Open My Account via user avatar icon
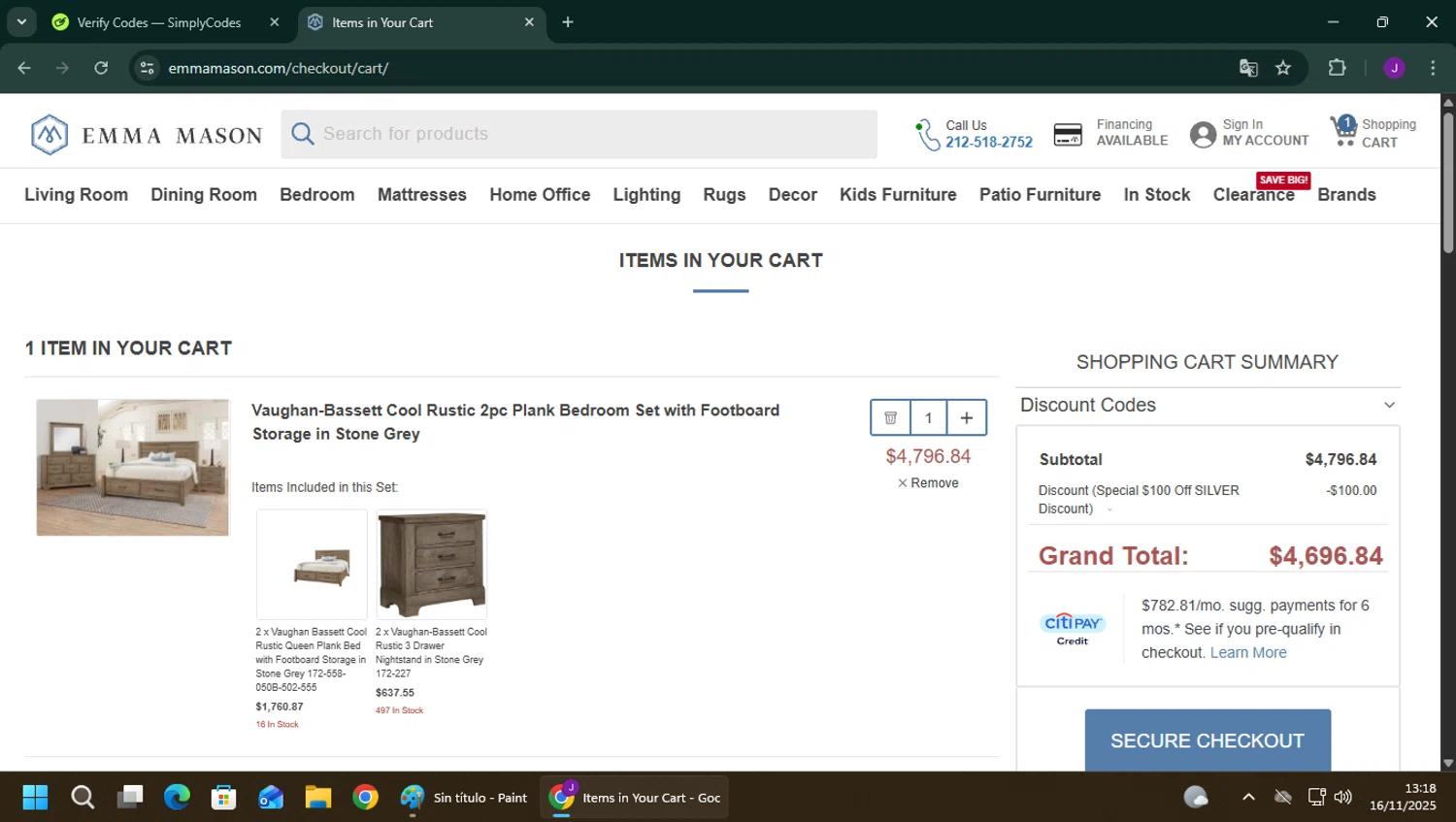Viewport: 1456px width, 822px height. (1203, 135)
